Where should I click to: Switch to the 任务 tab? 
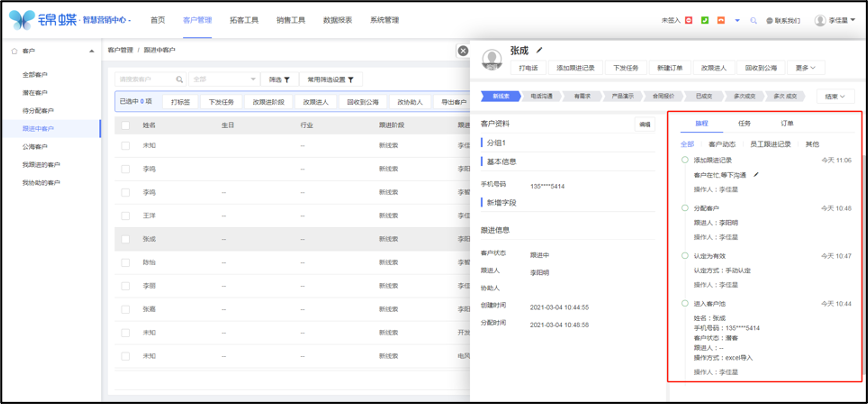[x=744, y=123]
